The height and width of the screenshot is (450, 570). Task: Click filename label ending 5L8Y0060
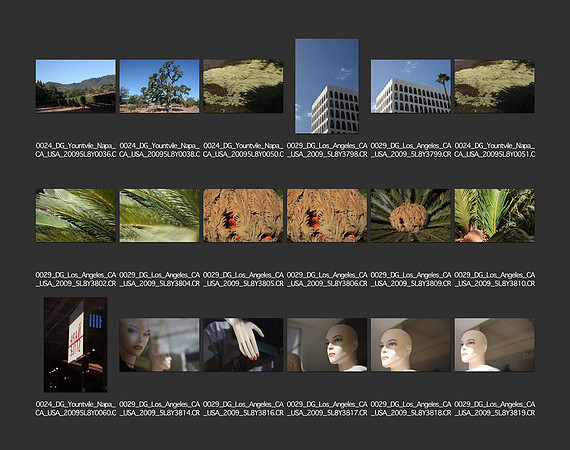click(76, 409)
